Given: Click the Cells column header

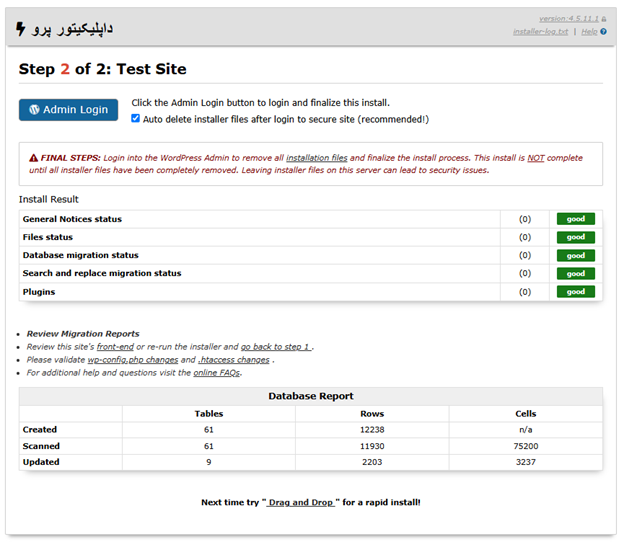Looking at the screenshot, I should pos(526,414).
